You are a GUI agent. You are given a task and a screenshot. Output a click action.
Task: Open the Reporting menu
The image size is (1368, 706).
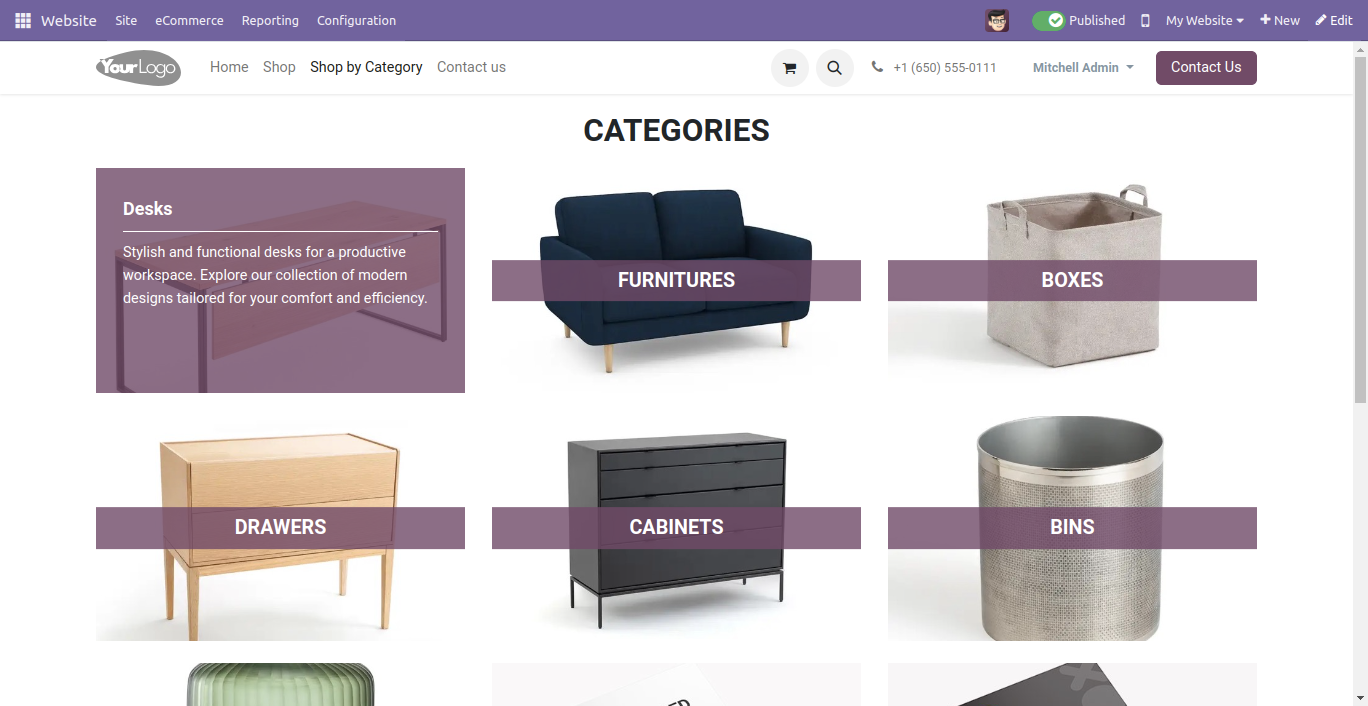pos(270,20)
